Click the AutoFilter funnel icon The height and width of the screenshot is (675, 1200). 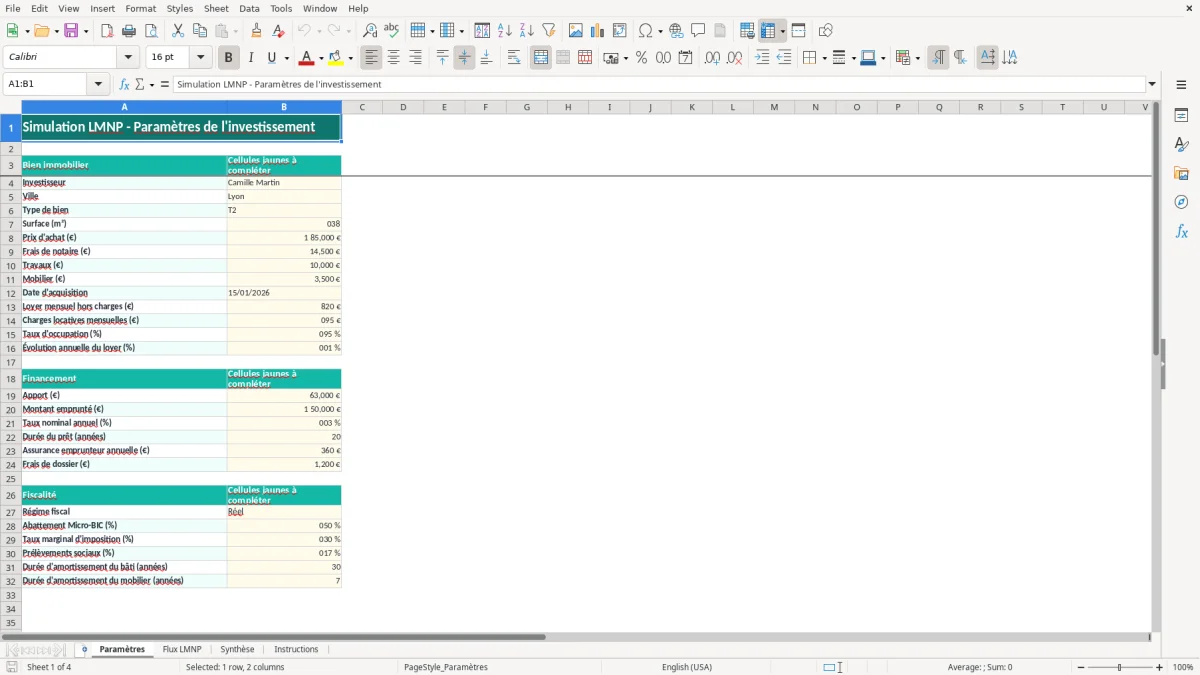[x=548, y=31]
